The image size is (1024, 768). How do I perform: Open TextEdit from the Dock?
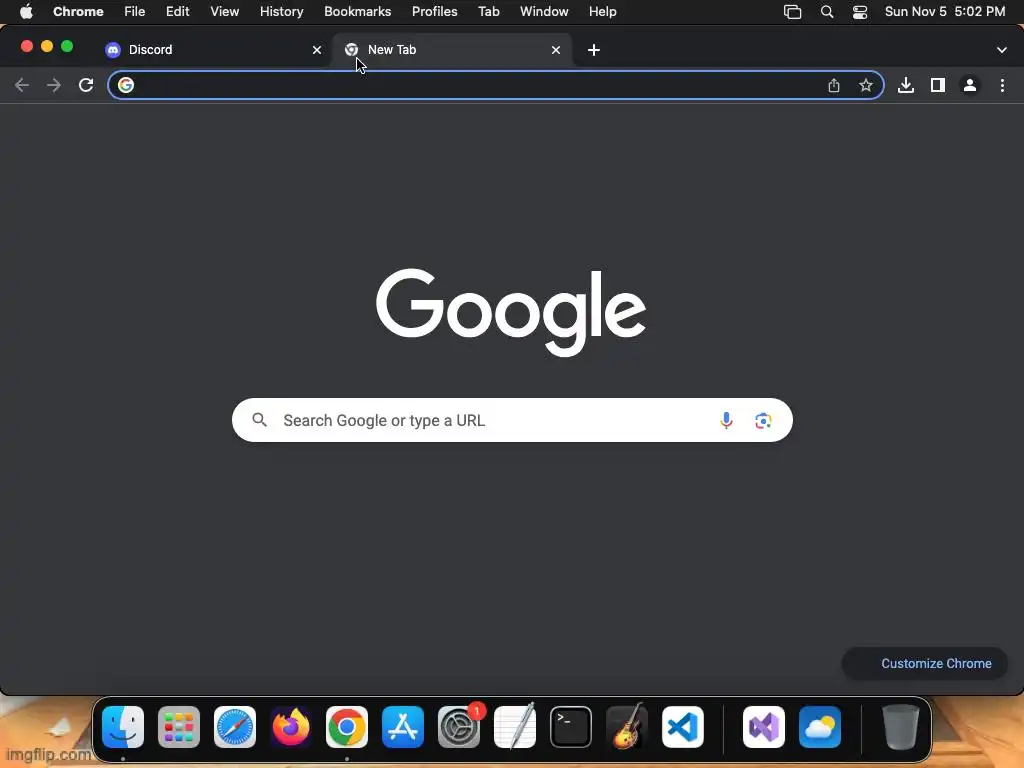(515, 727)
